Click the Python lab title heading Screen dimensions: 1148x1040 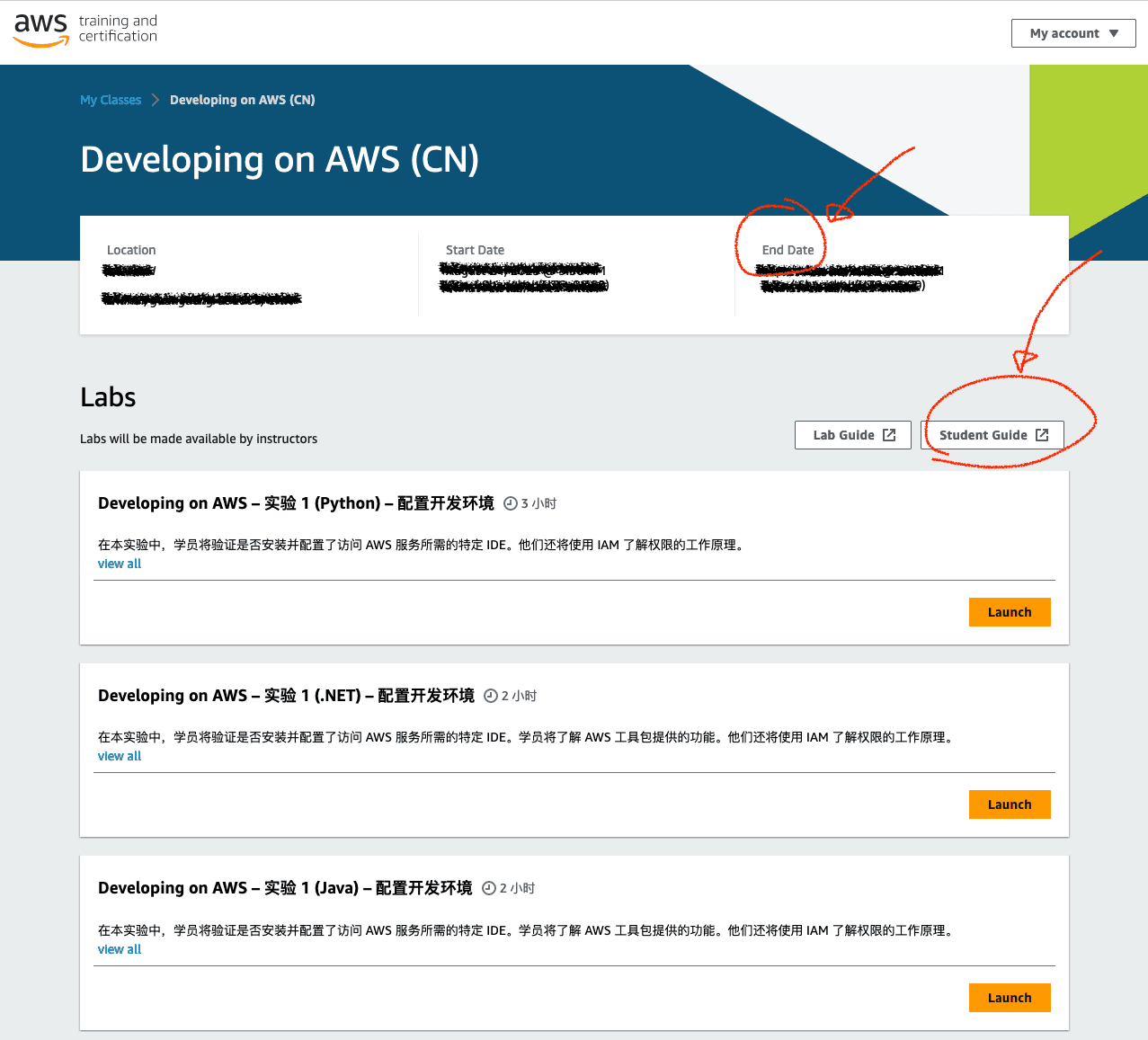click(x=296, y=503)
